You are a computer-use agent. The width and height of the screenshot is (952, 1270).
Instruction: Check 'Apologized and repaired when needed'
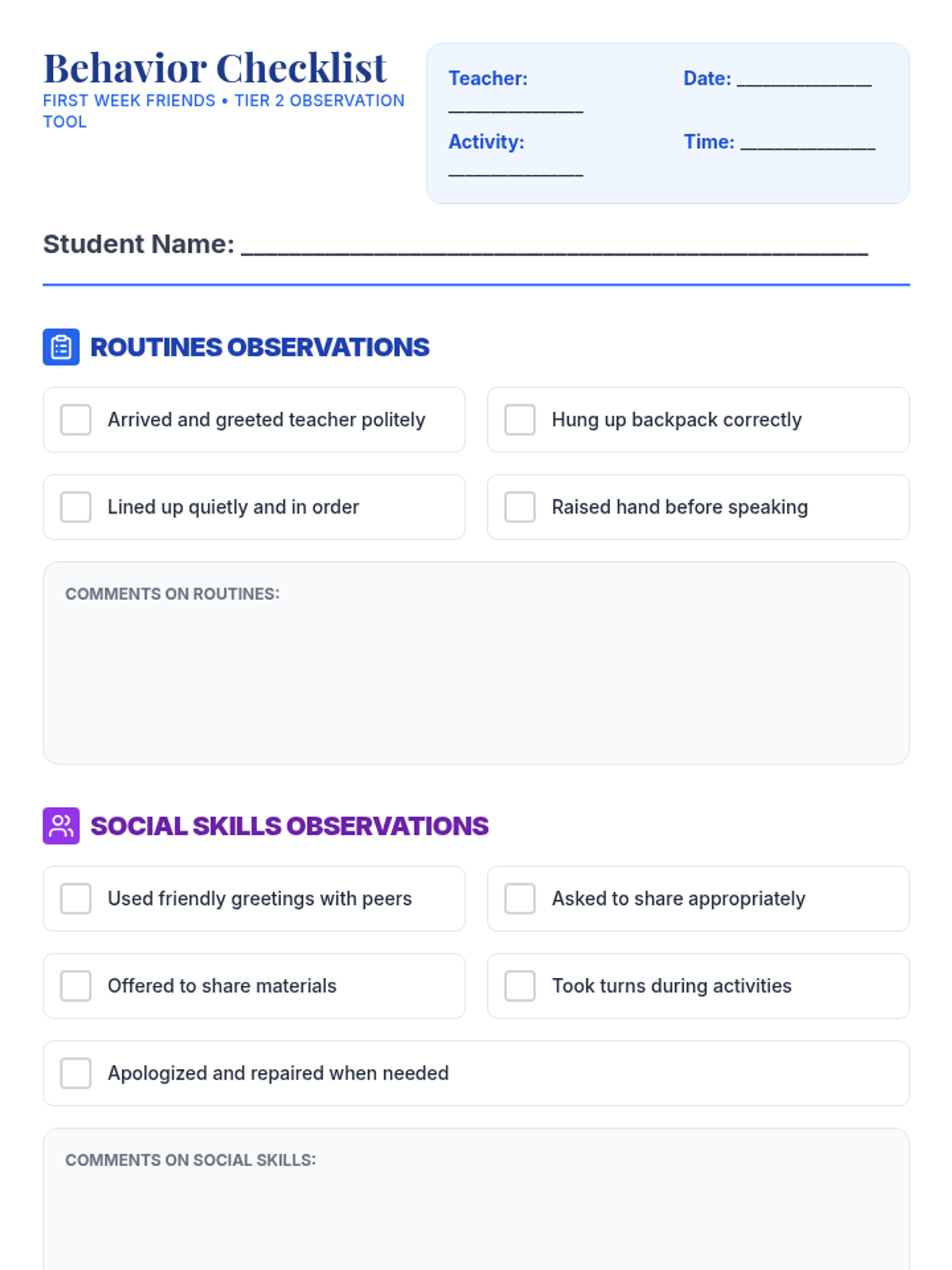click(76, 1073)
